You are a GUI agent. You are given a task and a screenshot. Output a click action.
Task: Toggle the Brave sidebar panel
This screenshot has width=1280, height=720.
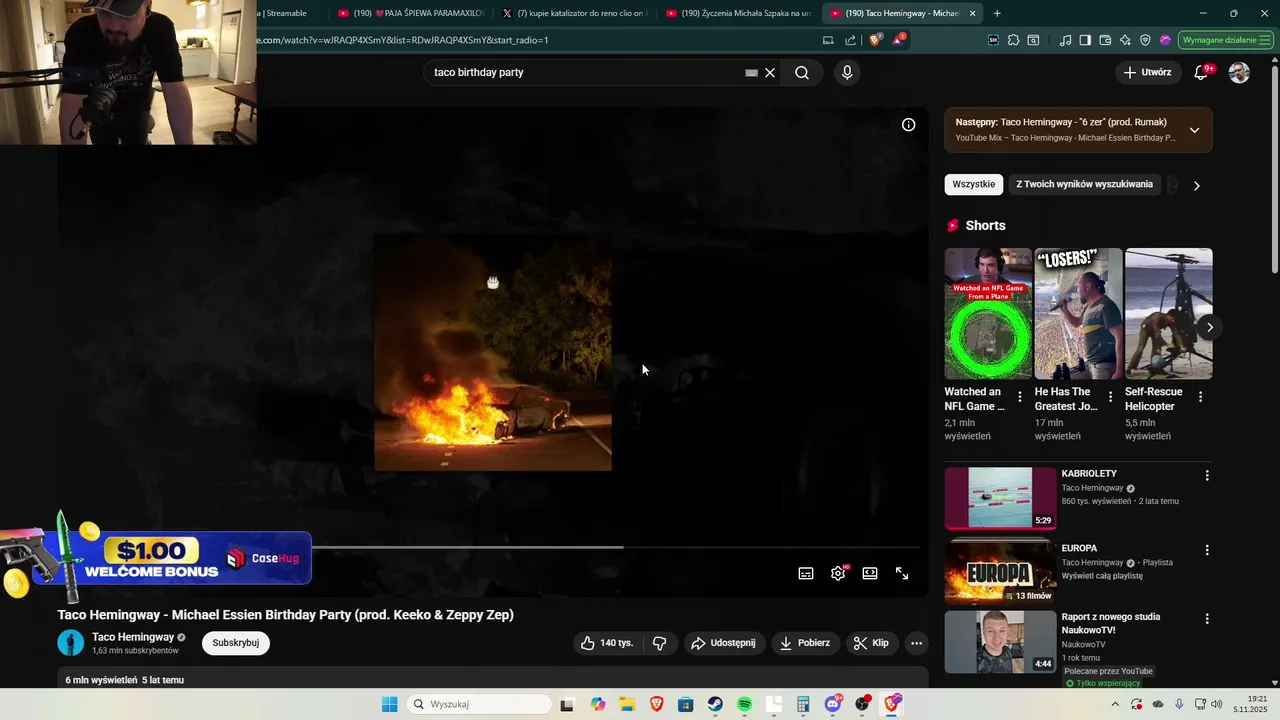pyautogui.click(x=1085, y=40)
